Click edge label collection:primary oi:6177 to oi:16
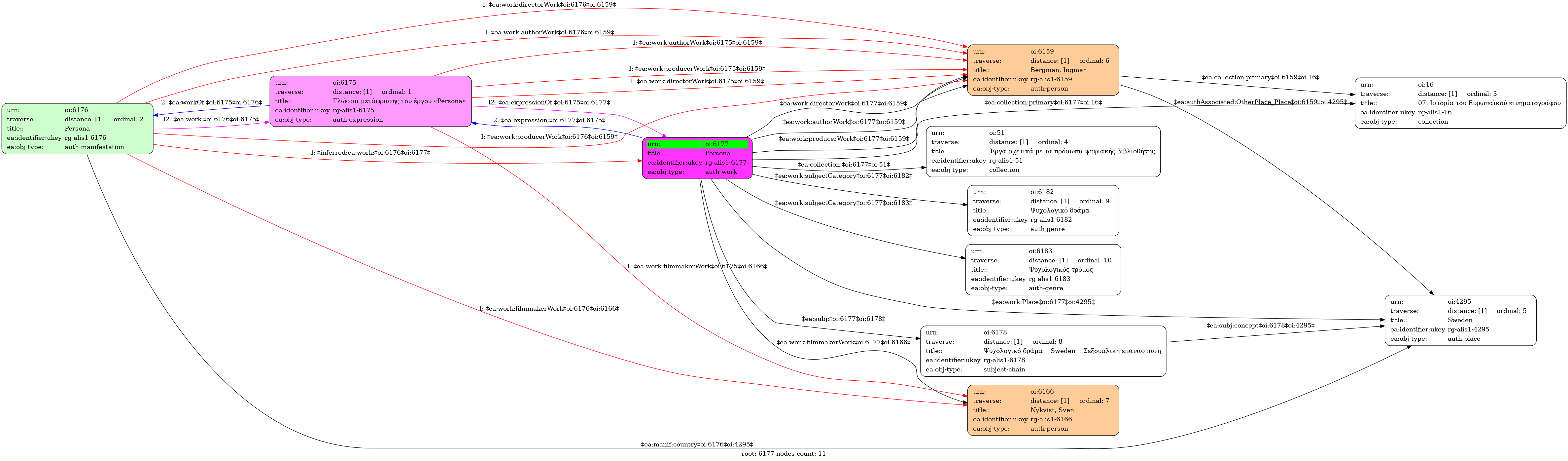 coord(1043,102)
